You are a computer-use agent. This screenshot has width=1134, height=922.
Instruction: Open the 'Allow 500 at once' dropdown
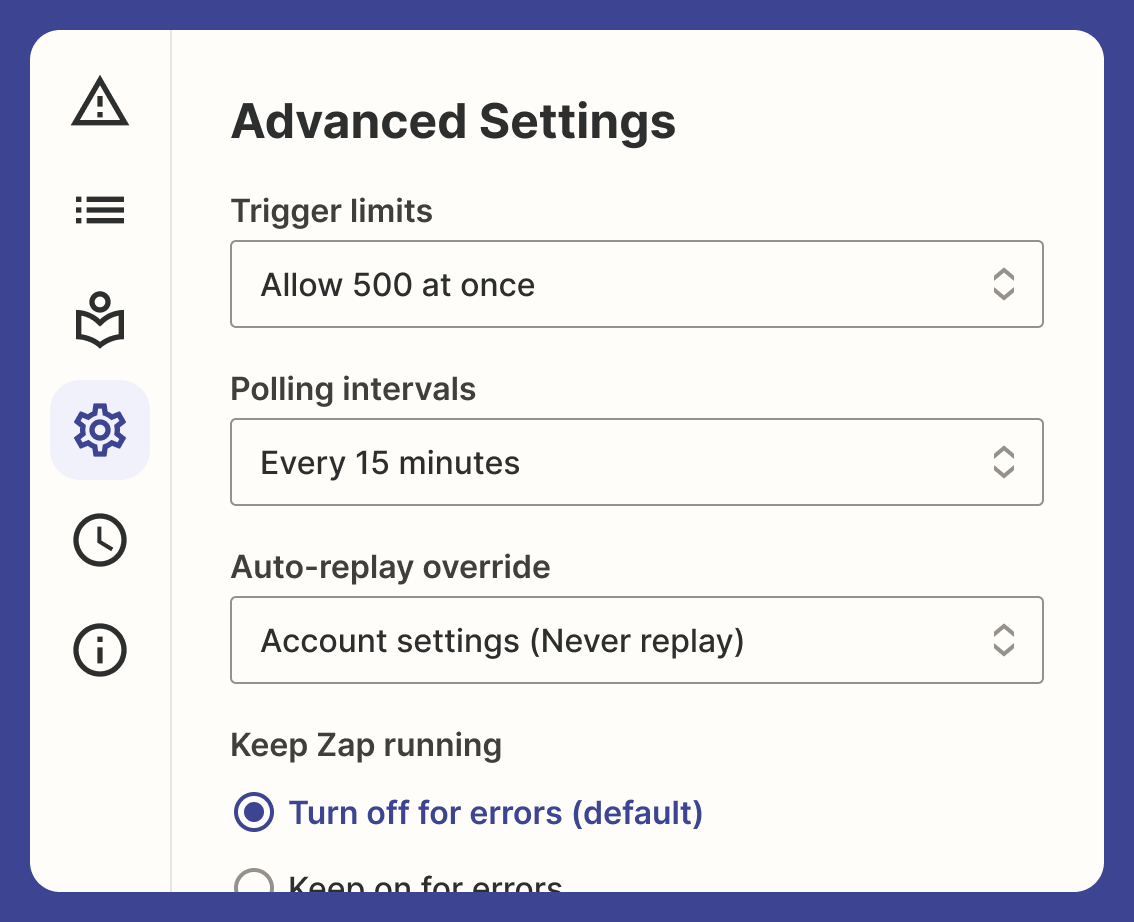click(636, 284)
